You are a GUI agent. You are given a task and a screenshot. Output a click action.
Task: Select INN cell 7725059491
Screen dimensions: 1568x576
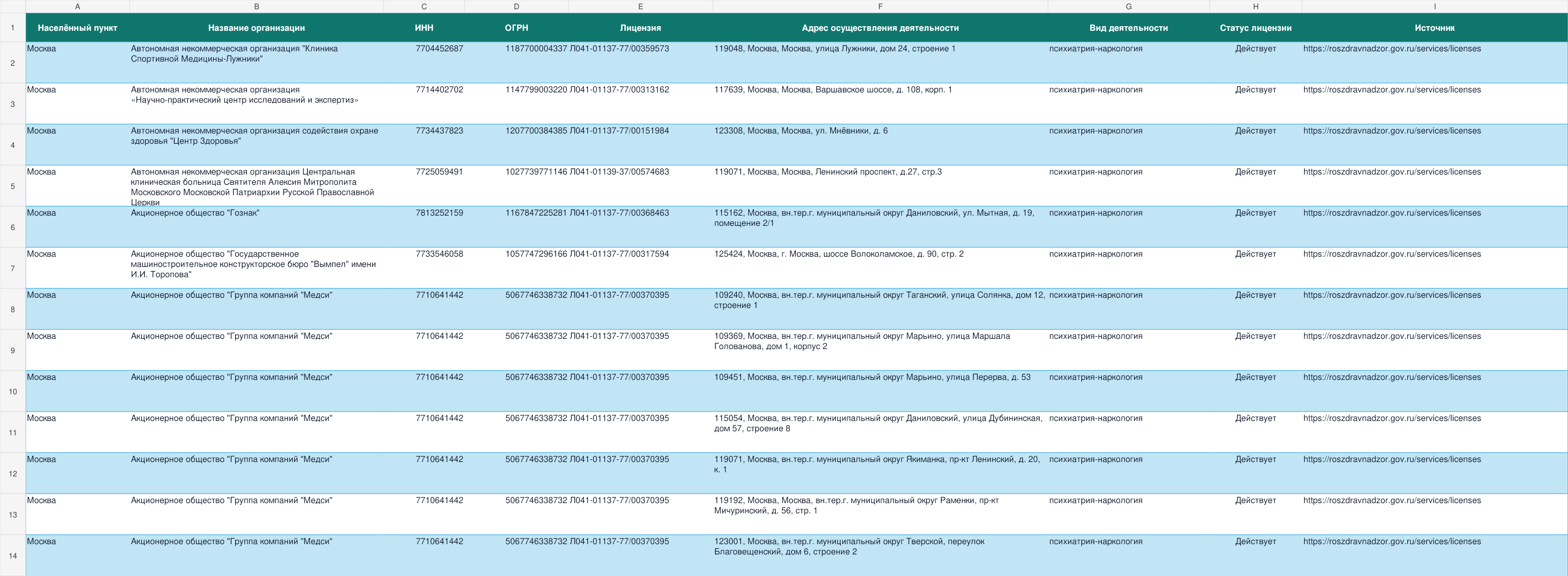pyautogui.click(x=424, y=186)
